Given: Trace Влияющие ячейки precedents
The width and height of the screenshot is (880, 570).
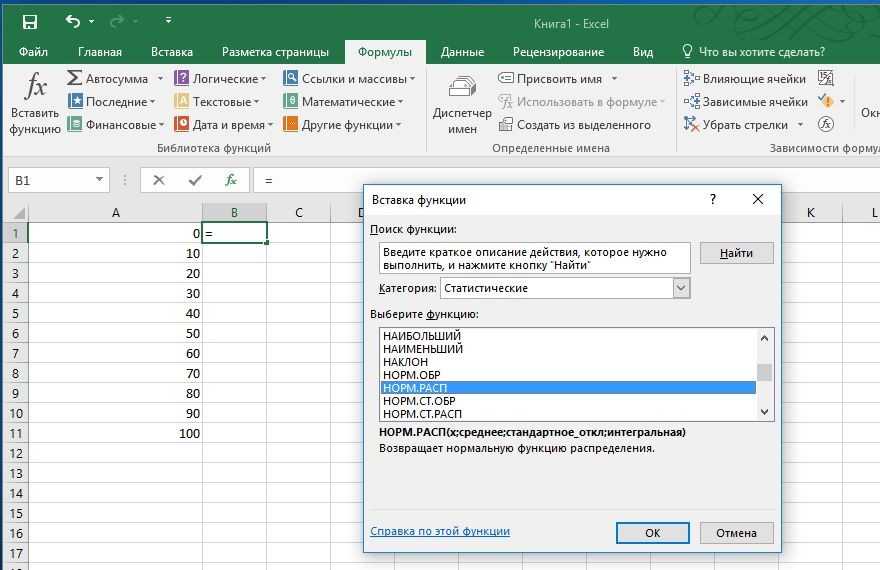Looking at the screenshot, I should (x=744, y=79).
